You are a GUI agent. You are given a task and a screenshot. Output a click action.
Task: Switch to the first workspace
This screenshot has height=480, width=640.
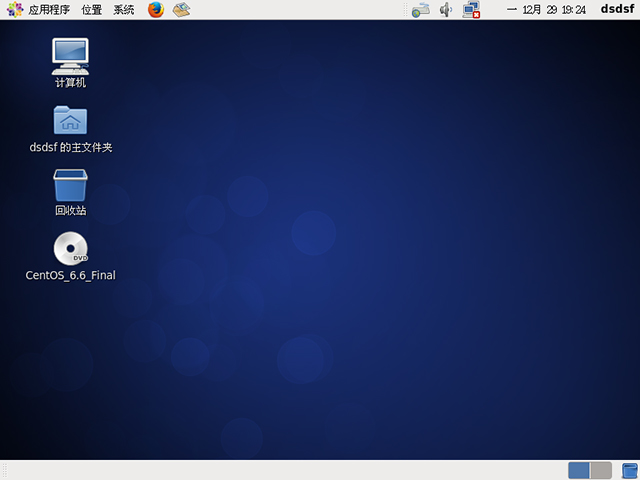point(579,471)
